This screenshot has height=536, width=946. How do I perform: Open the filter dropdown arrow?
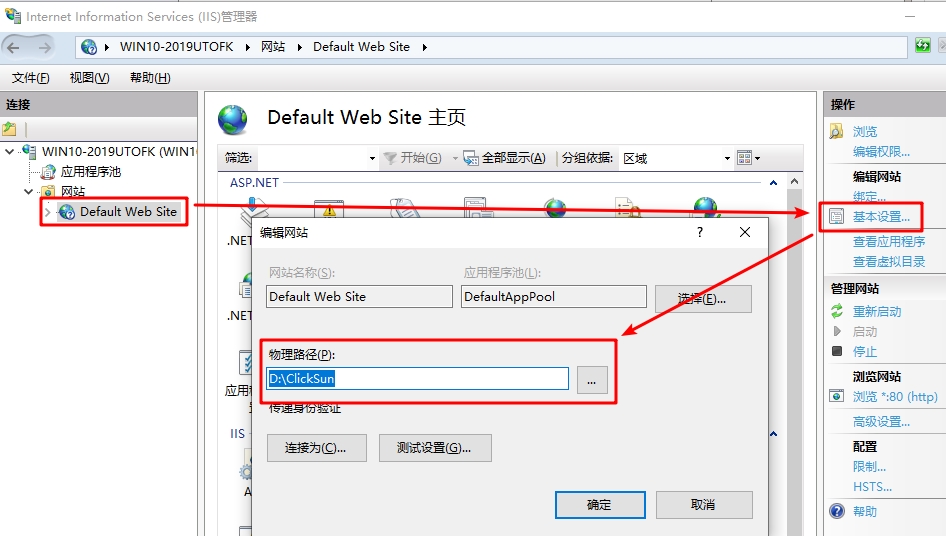(372, 159)
